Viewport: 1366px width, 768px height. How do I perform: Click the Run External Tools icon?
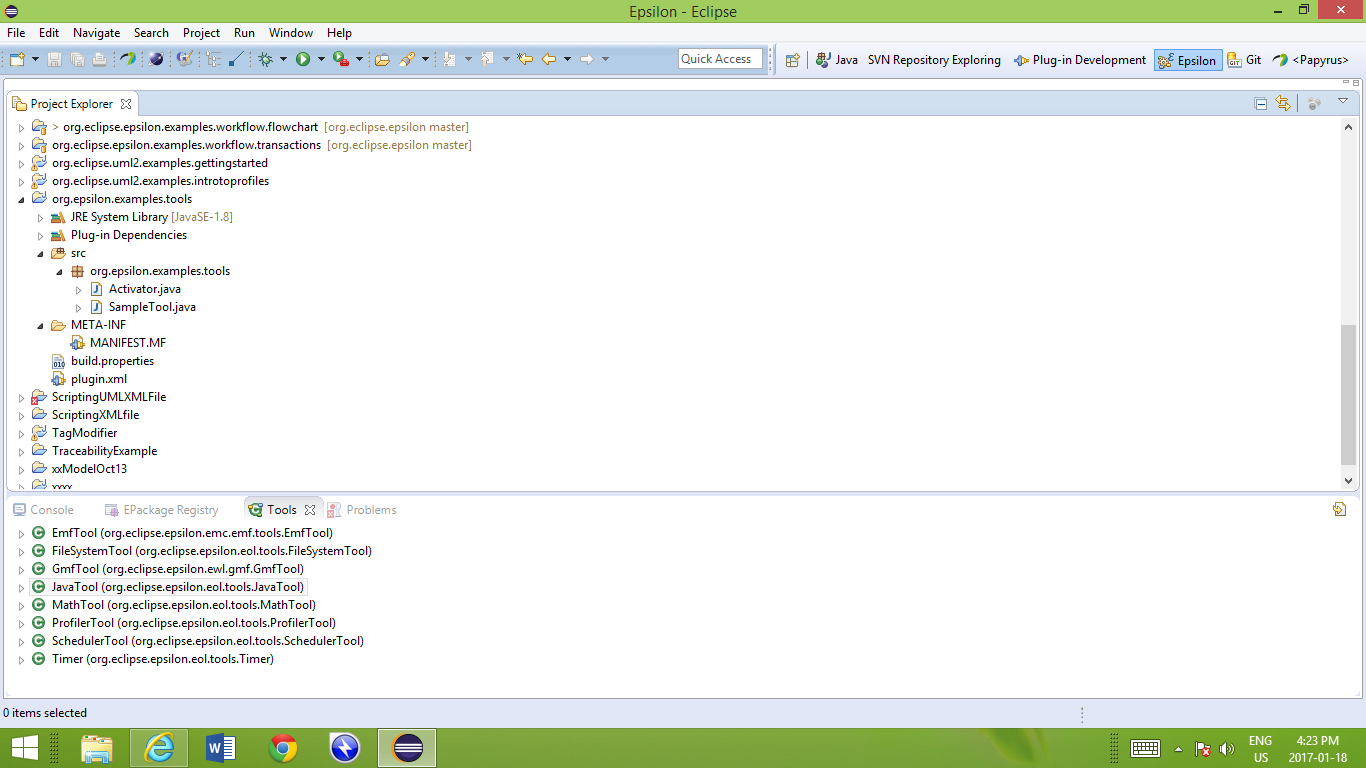pyautogui.click(x=341, y=60)
